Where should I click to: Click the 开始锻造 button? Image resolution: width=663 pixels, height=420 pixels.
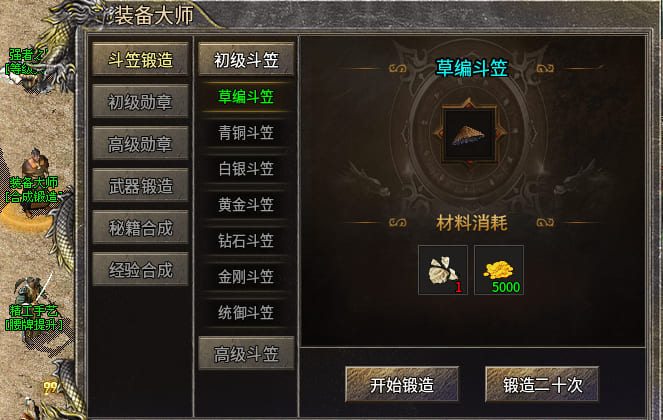pos(402,384)
